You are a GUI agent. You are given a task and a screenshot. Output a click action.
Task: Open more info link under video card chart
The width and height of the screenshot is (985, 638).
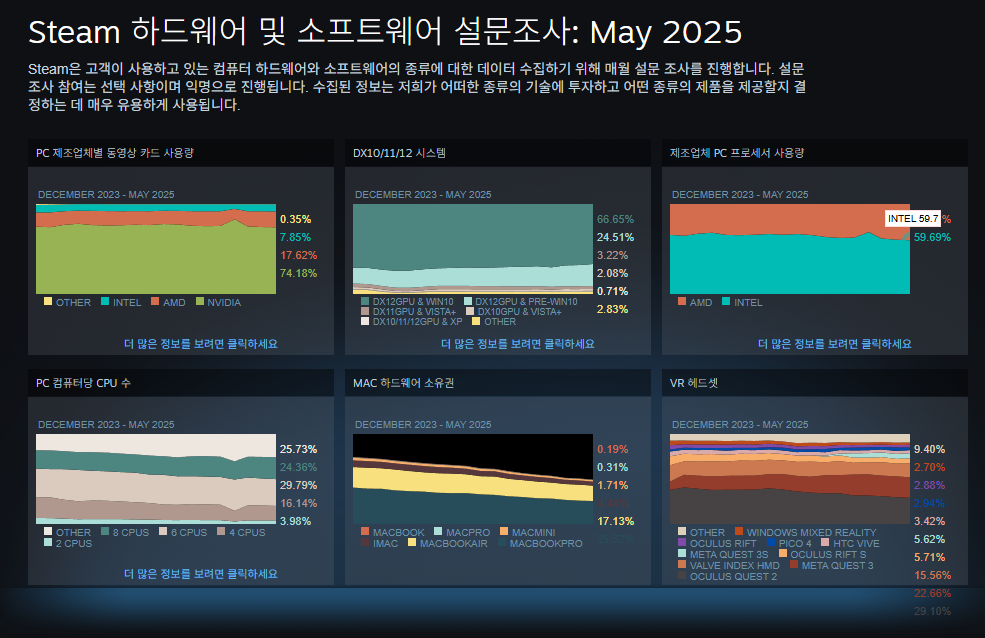pos(201,344)
